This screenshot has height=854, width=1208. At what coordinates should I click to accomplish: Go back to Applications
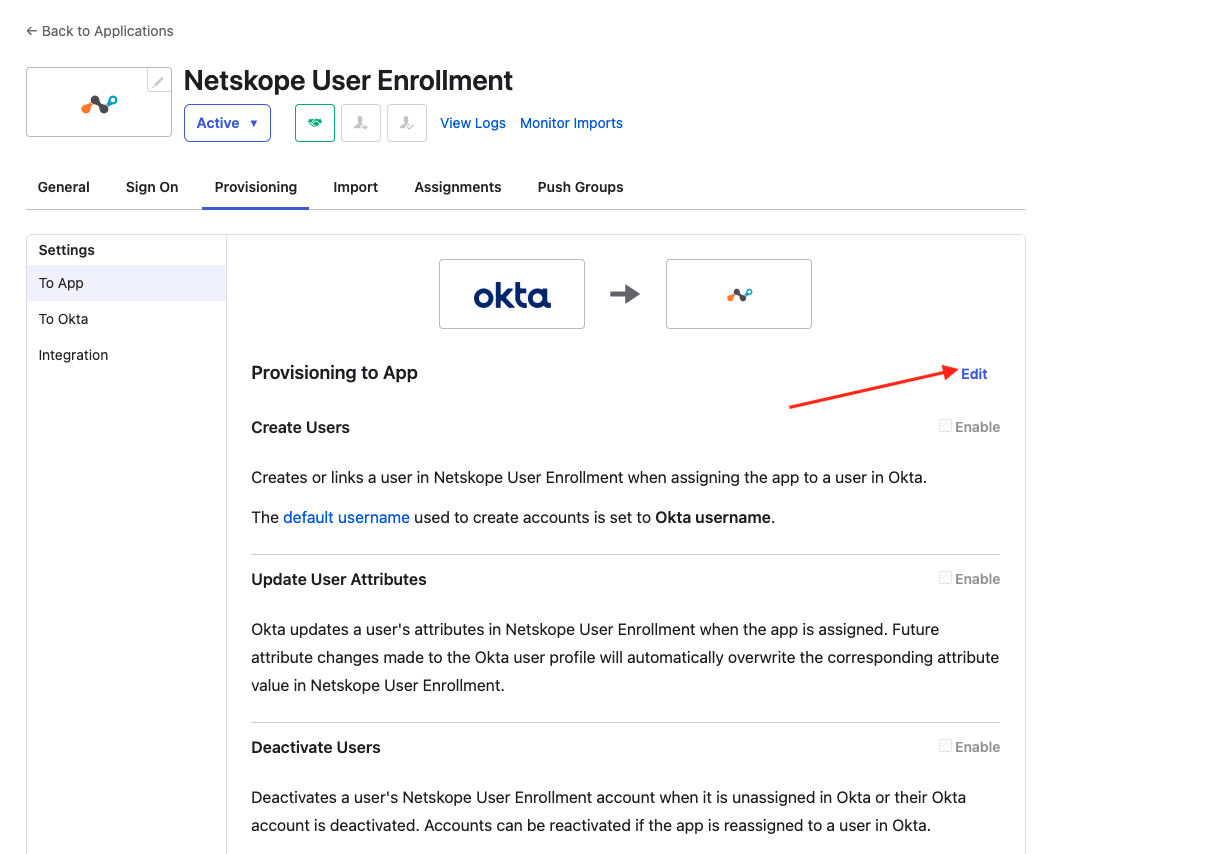100,31
